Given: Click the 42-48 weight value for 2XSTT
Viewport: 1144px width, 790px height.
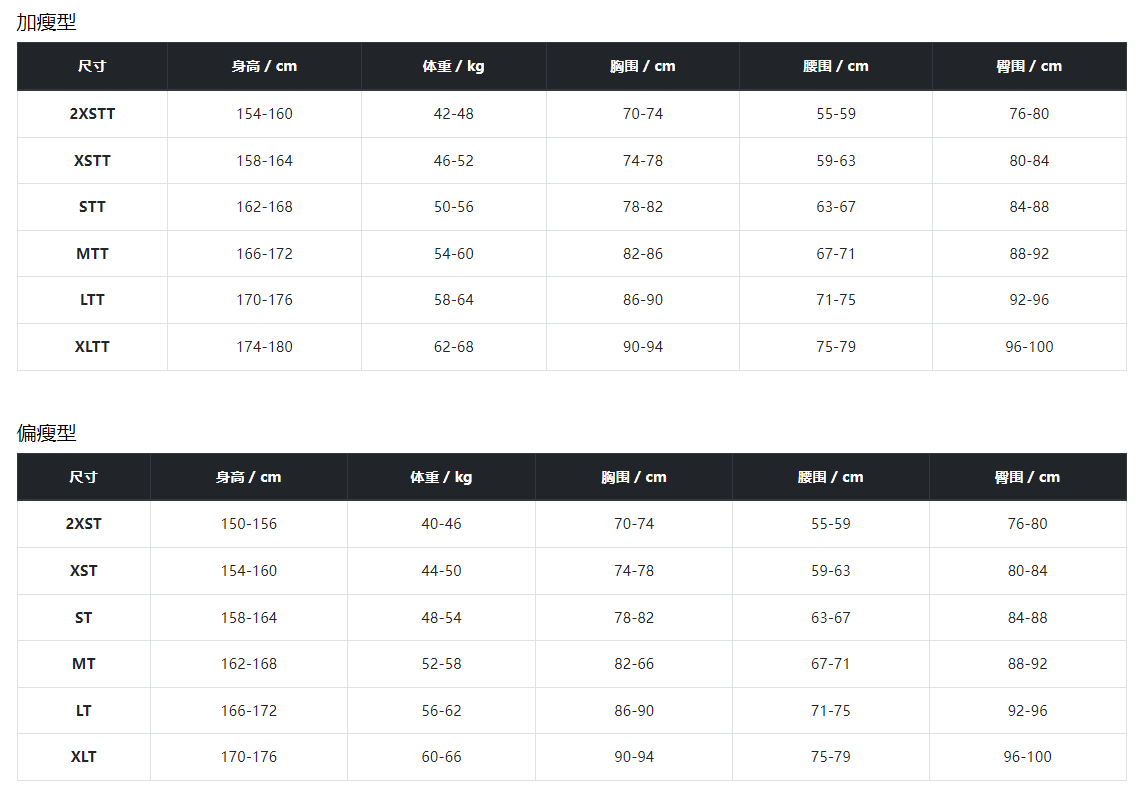Looking at the screenshot, I should 454,114.
